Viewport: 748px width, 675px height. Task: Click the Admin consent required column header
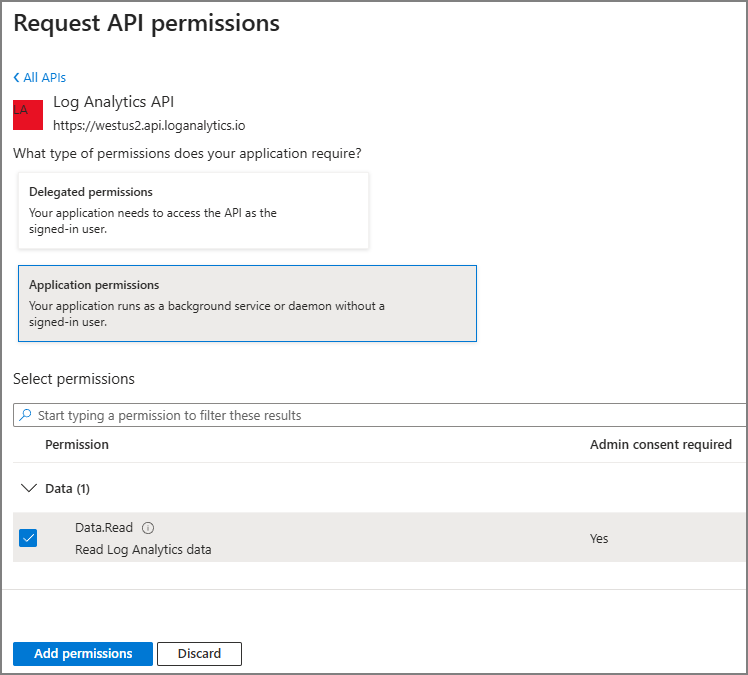tap(661, 445)
